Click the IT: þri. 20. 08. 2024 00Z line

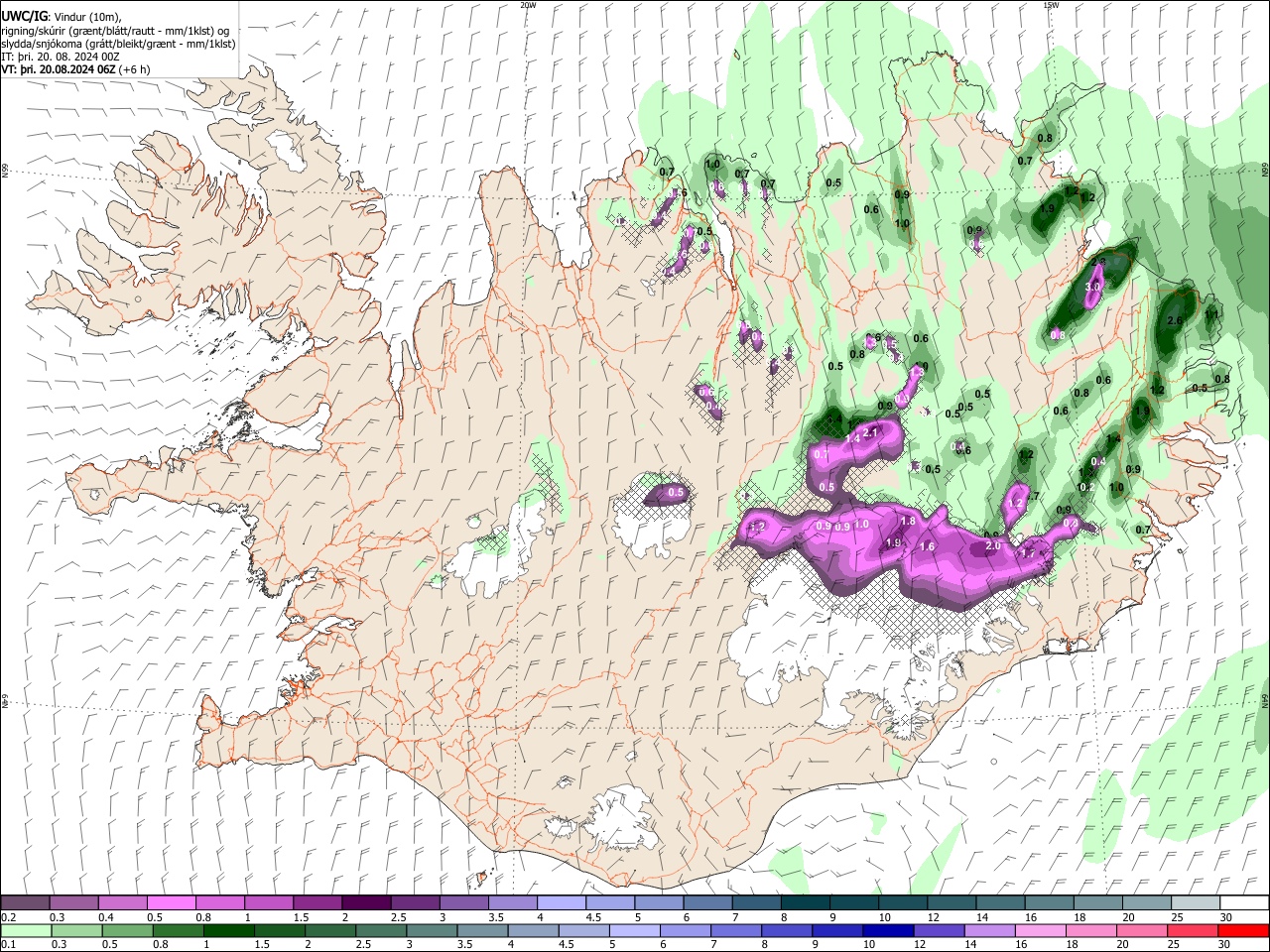(61, 57)
